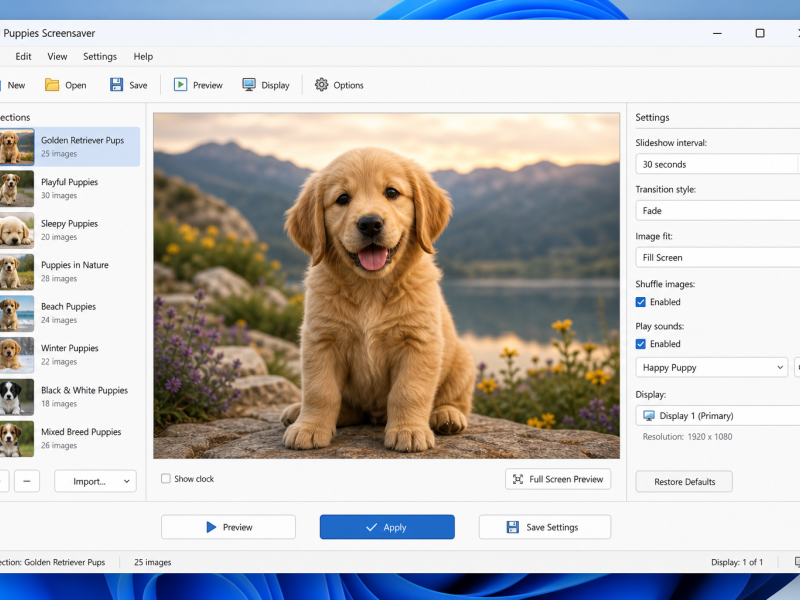Click the floppy icon on Save Settings button
This screenshot has width=800, height=600.
tap(513, 527)
